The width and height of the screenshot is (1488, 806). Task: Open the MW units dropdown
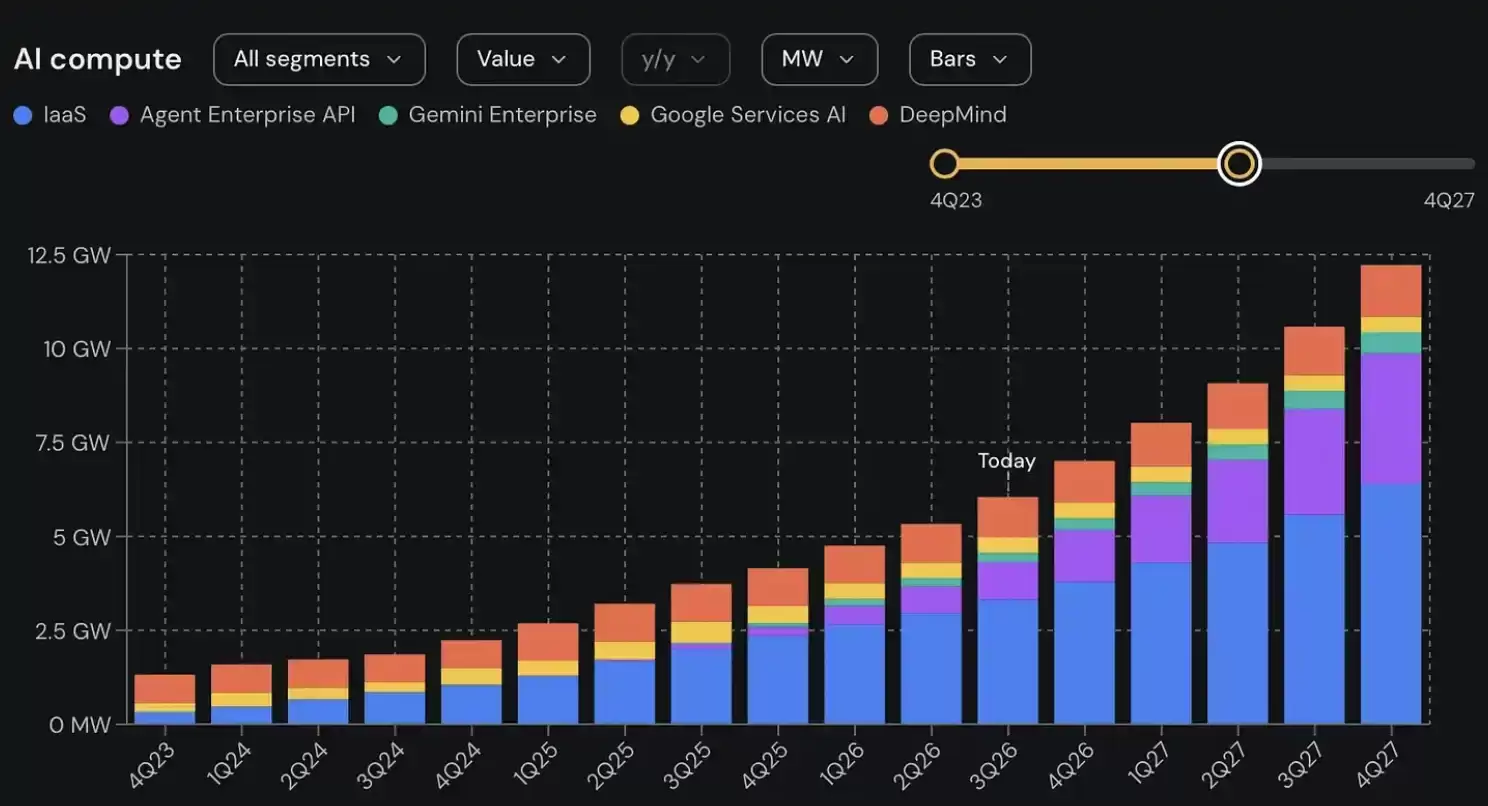pos(820,59)
